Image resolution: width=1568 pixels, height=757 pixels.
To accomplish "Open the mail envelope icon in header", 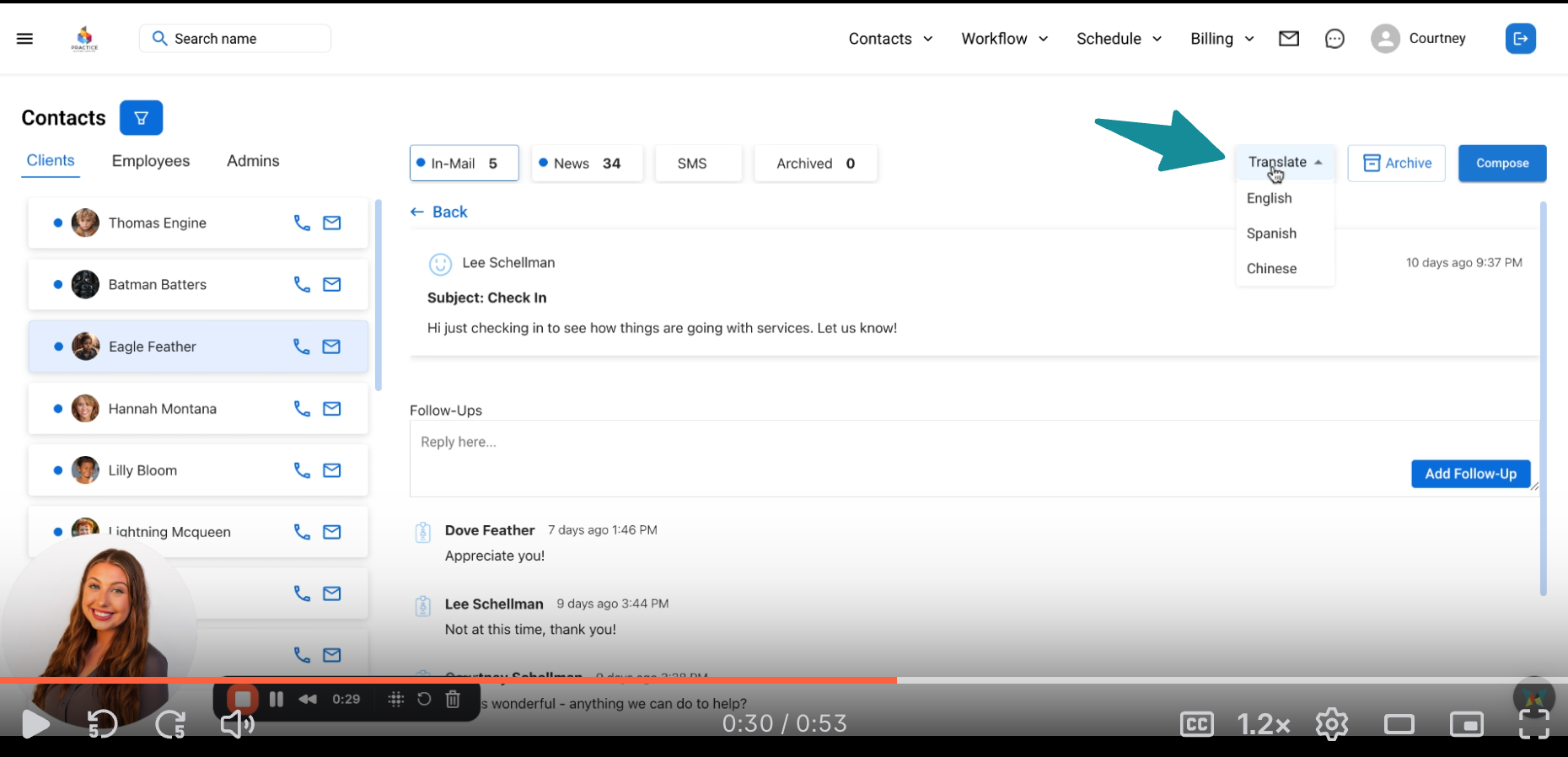I will tap(1288, 39).
